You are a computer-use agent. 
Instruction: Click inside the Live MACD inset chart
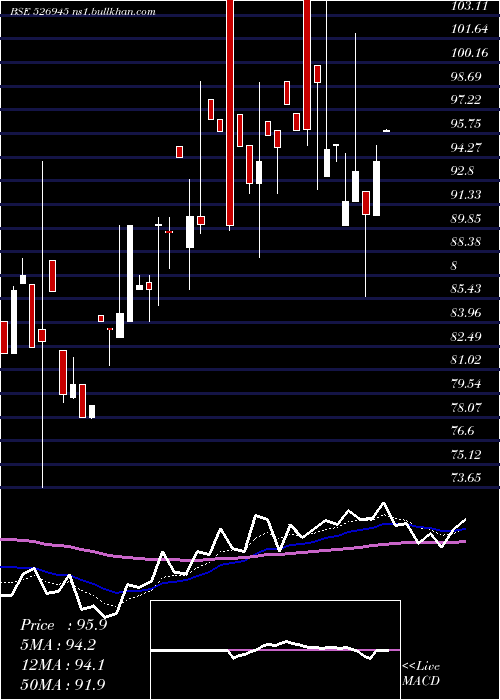click(x=275, y=650)
